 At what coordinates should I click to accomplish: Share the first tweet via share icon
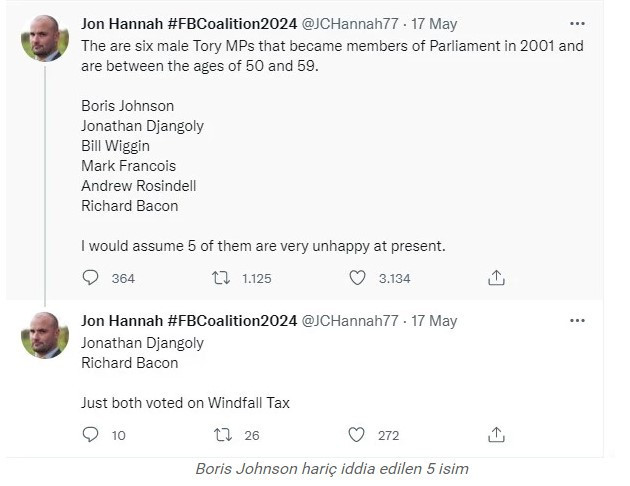(496, 278)
